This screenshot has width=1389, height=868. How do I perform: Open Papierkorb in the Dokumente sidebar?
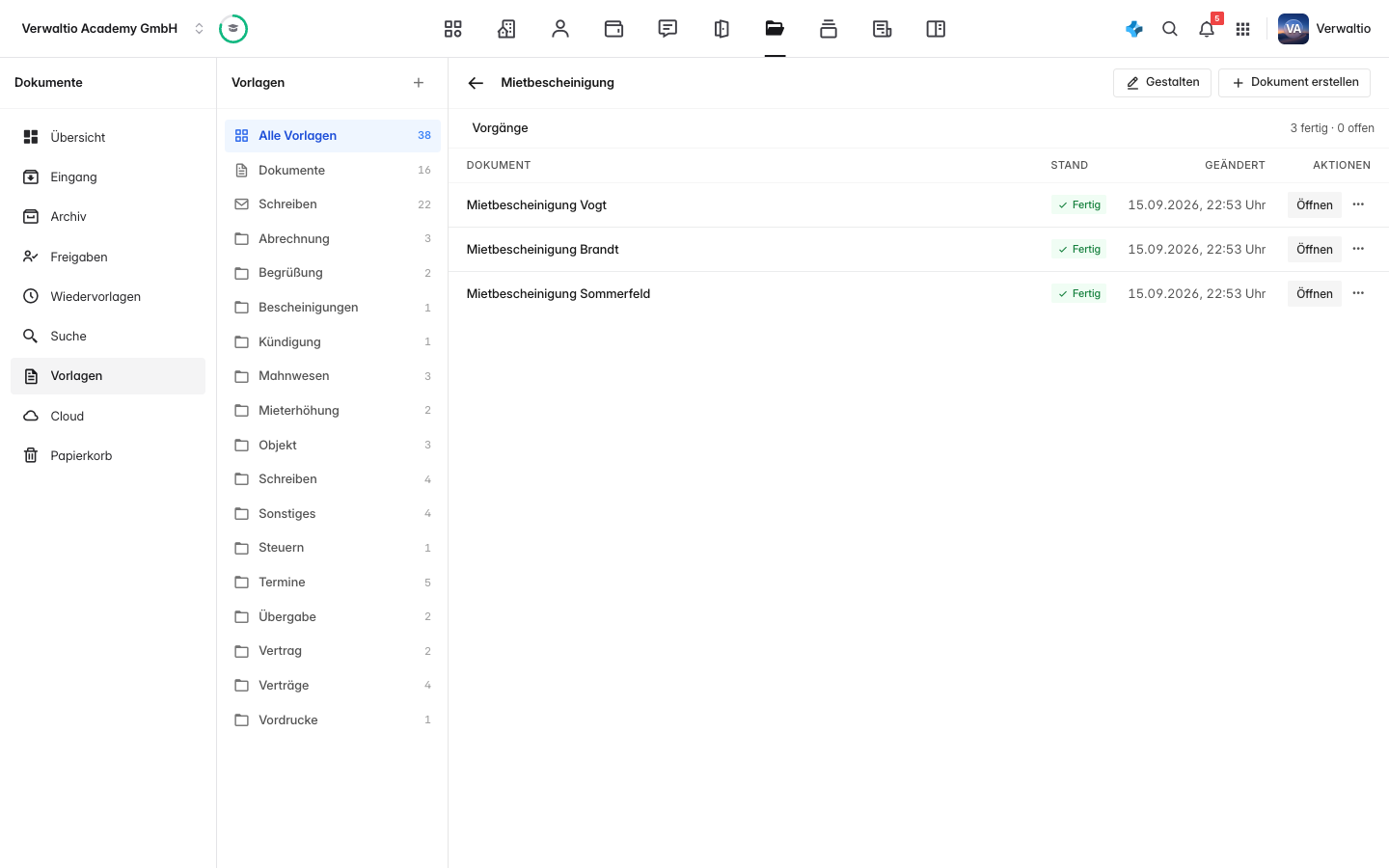tap(108, 455)
